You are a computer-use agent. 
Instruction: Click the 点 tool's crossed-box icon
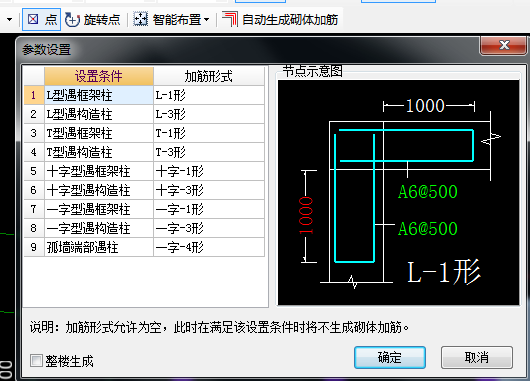pos(33,19)
